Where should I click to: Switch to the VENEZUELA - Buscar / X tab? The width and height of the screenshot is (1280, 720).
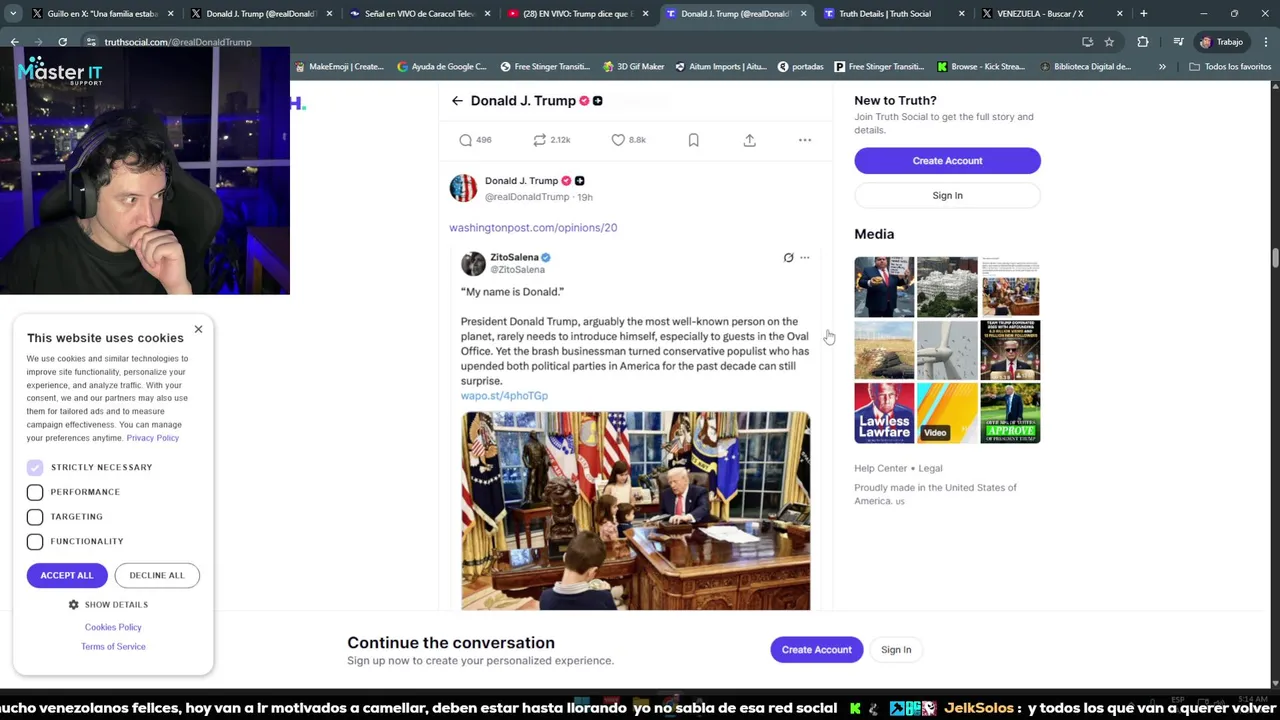click(x=1051, y=14)
